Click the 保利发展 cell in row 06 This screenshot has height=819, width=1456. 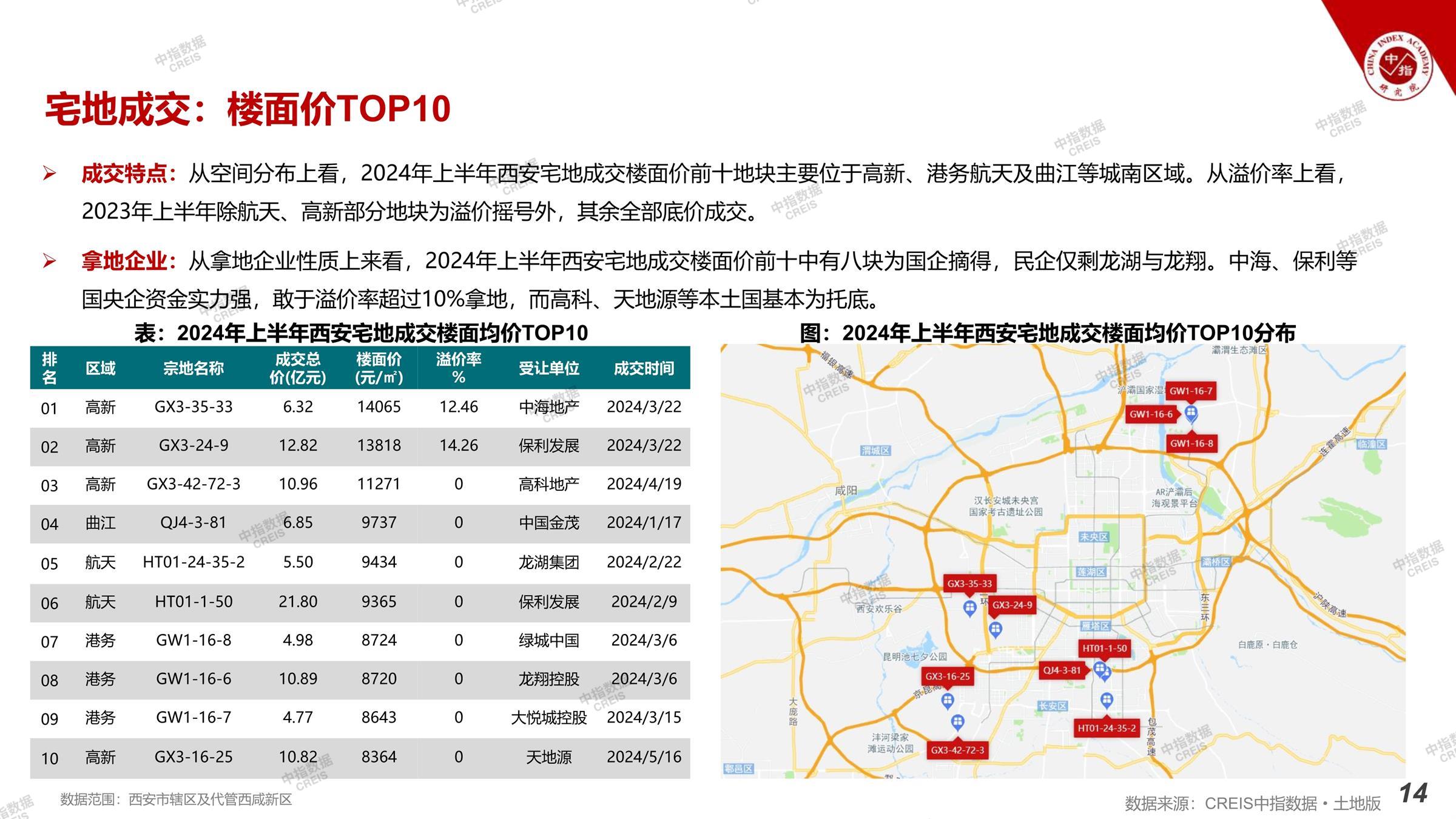(548, 602)
